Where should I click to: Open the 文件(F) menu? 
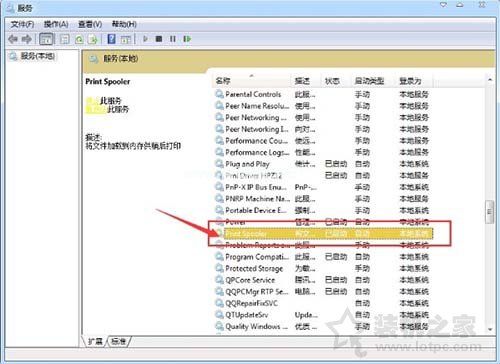pos(22,24)
